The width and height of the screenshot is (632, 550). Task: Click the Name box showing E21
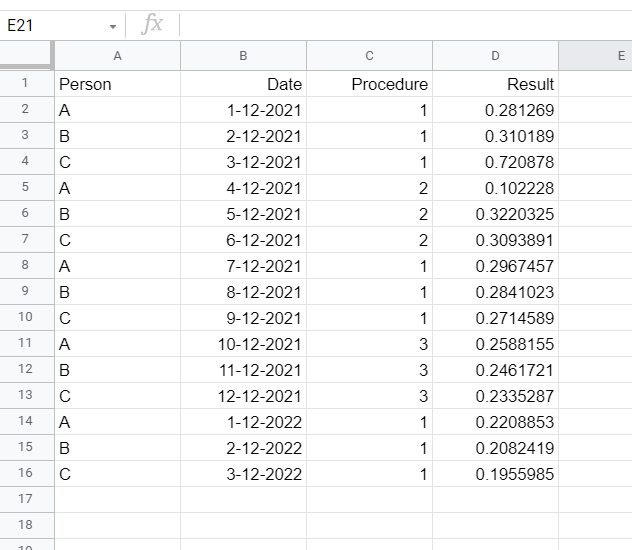coord(50,26)
